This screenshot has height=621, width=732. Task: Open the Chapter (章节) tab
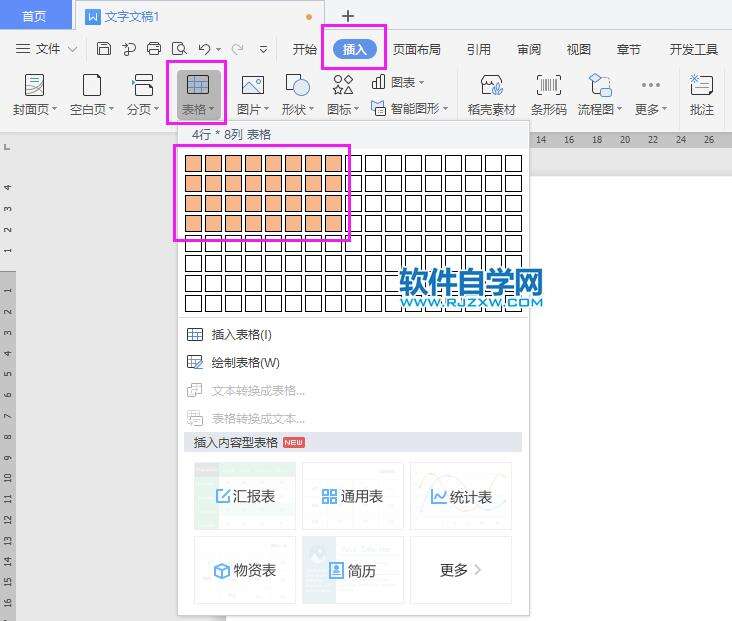(x=628, y=49)
